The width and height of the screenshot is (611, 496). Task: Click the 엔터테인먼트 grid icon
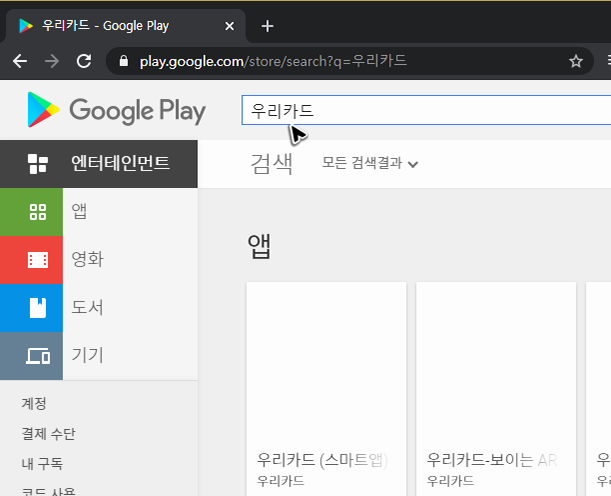point(38,164)
